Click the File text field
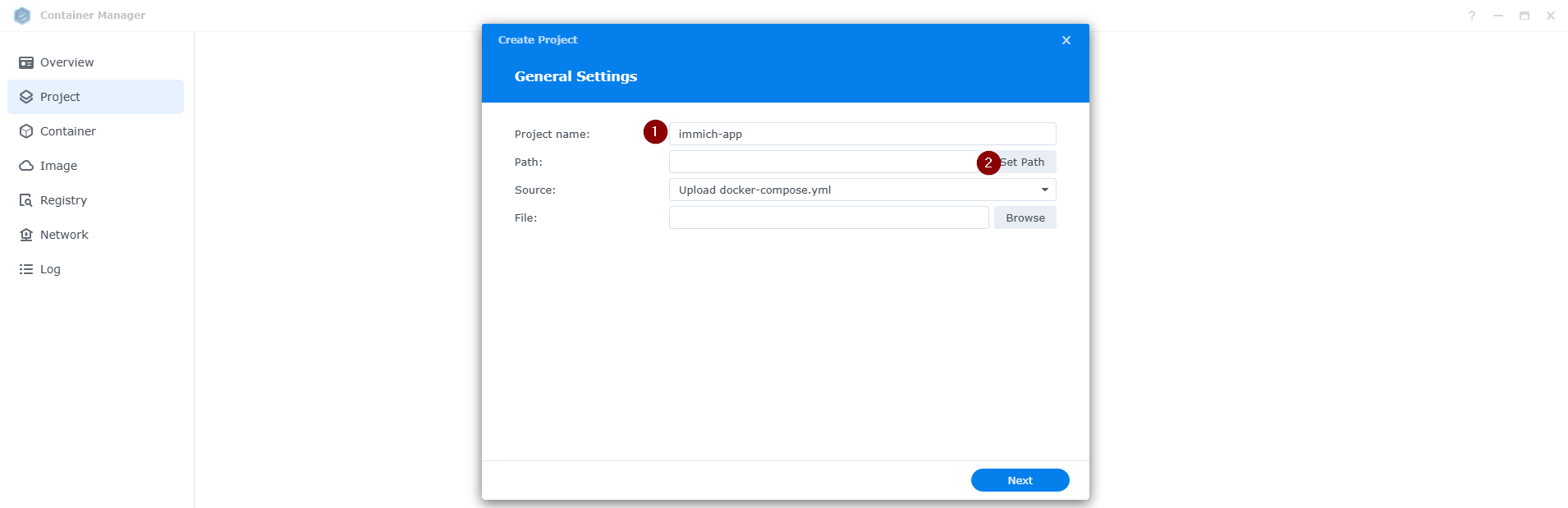The image size is (1568, 508). point(828,217)
